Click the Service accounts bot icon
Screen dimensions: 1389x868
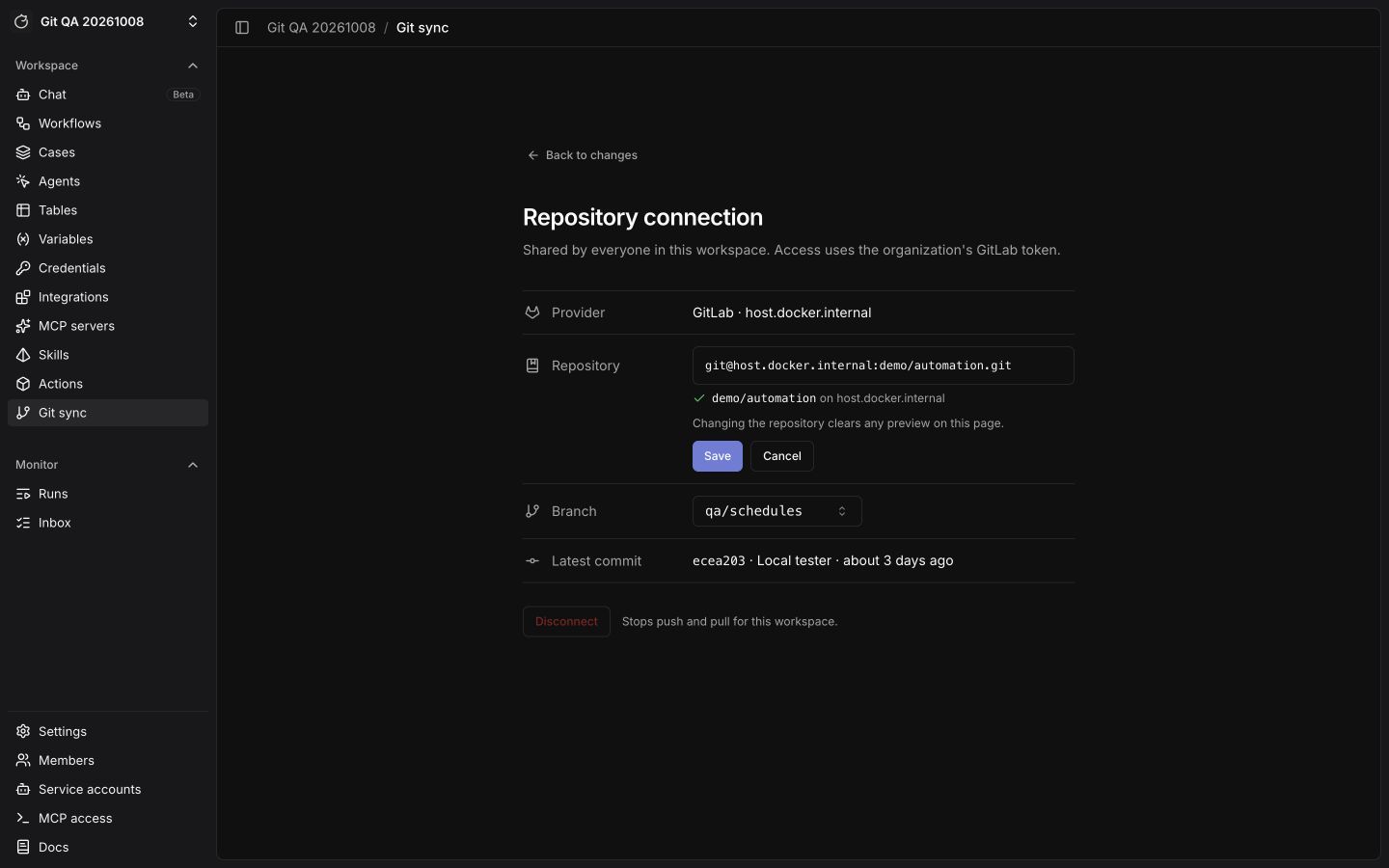pyautogui.click(x=23, y=790)
